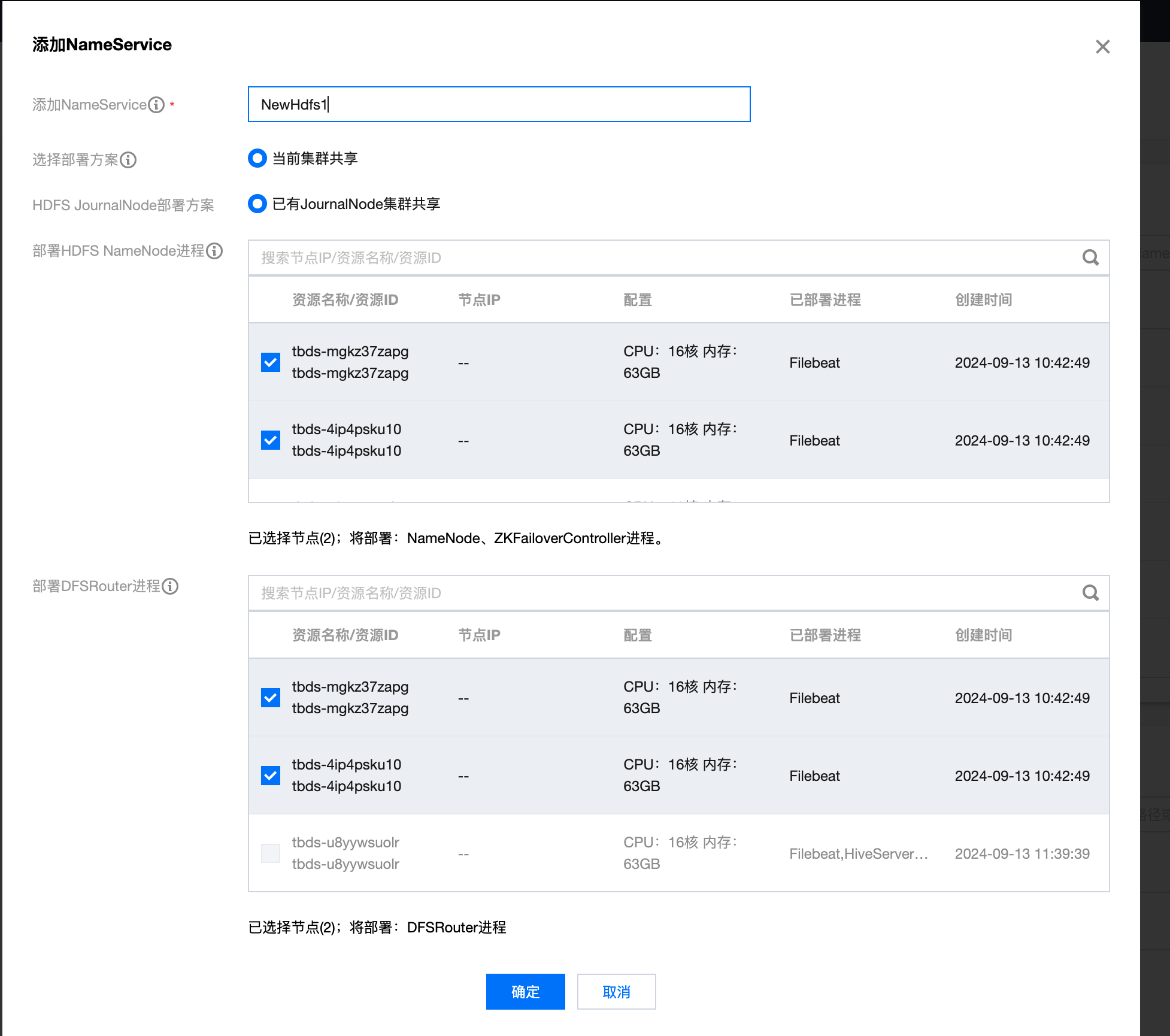Uncheck tbds-4ip4psku10 in DFSRouter table

(x=271, y=776)
